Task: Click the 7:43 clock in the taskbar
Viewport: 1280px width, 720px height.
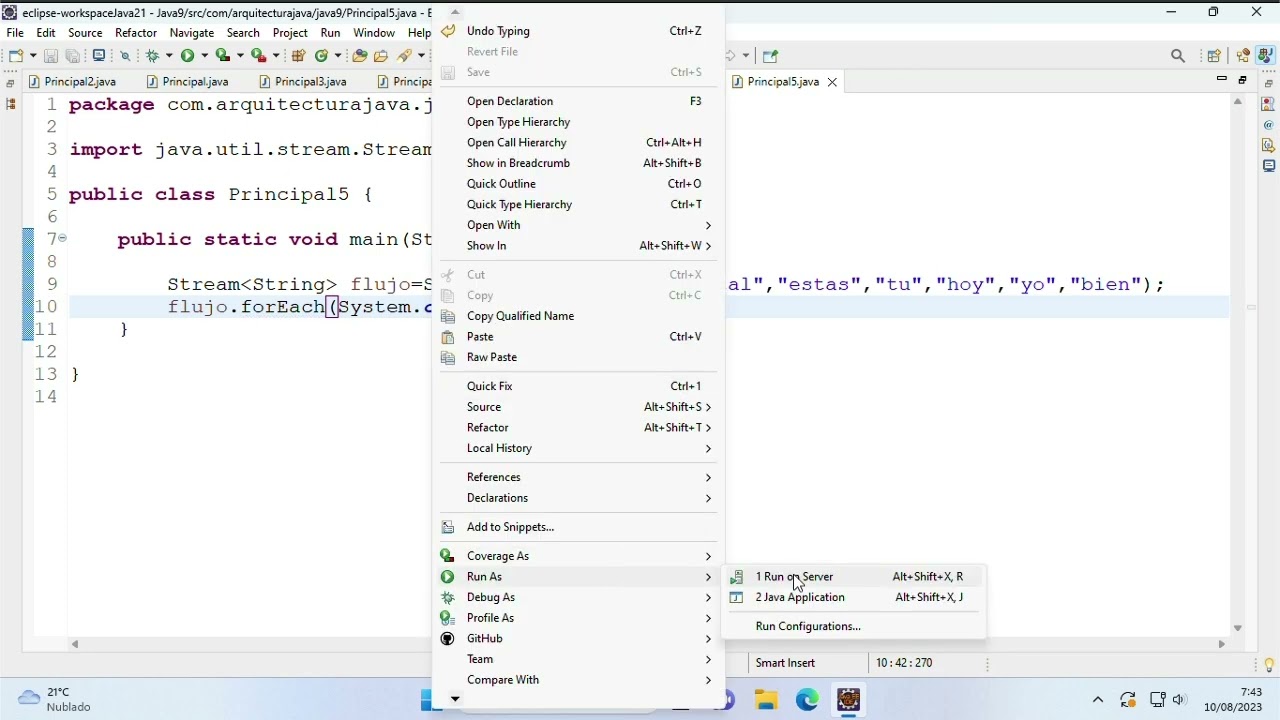Action: click(x=1251, y=692)
